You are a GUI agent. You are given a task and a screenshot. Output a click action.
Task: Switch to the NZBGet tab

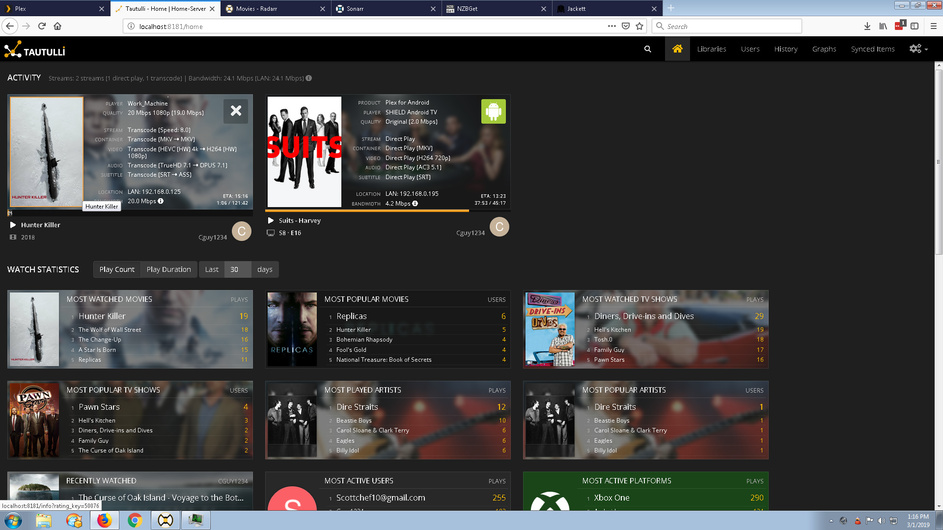(x=496, y=8)
